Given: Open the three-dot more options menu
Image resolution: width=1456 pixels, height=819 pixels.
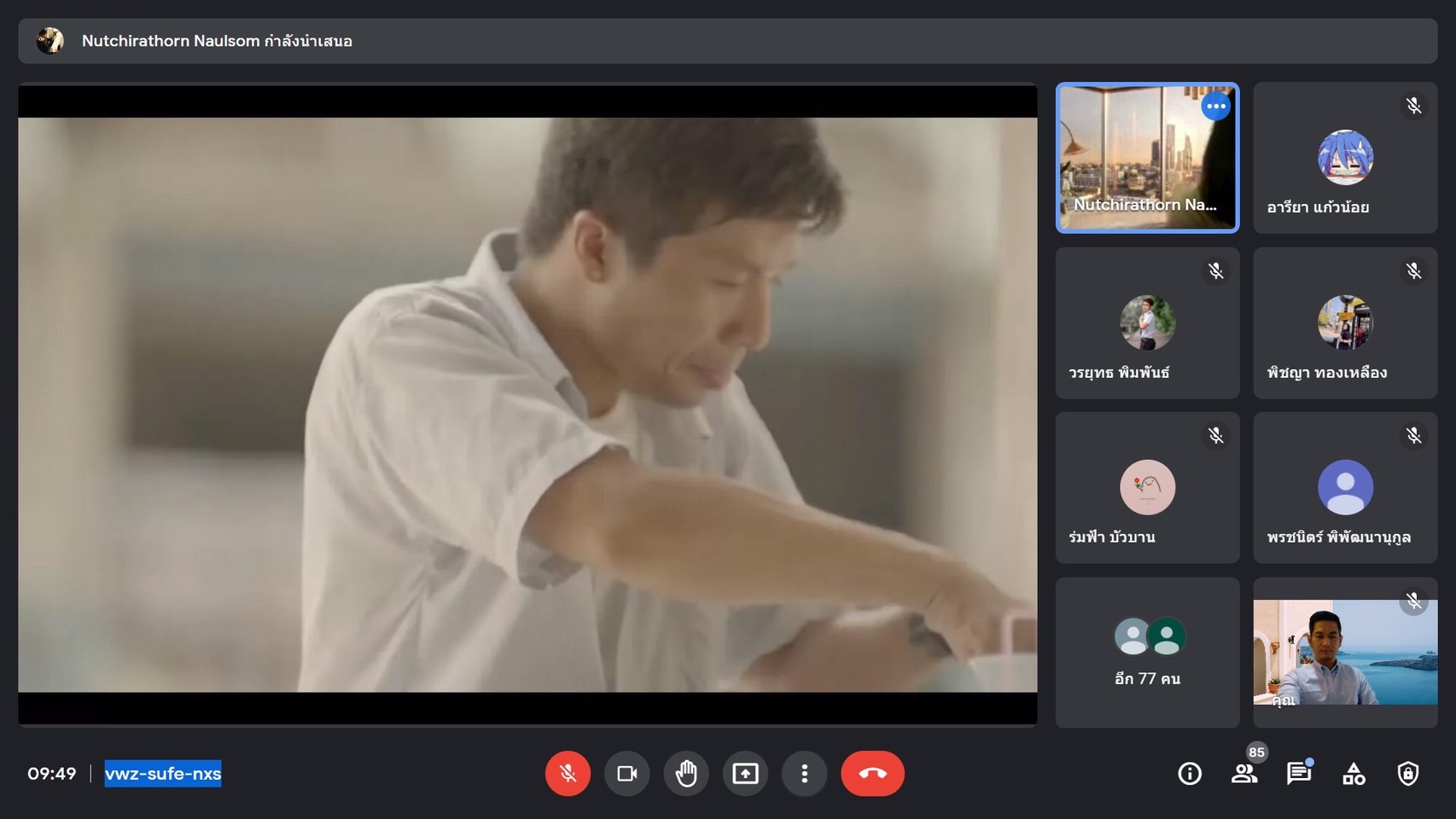Looking at the screenshot, I should click(x=804, y=774).
